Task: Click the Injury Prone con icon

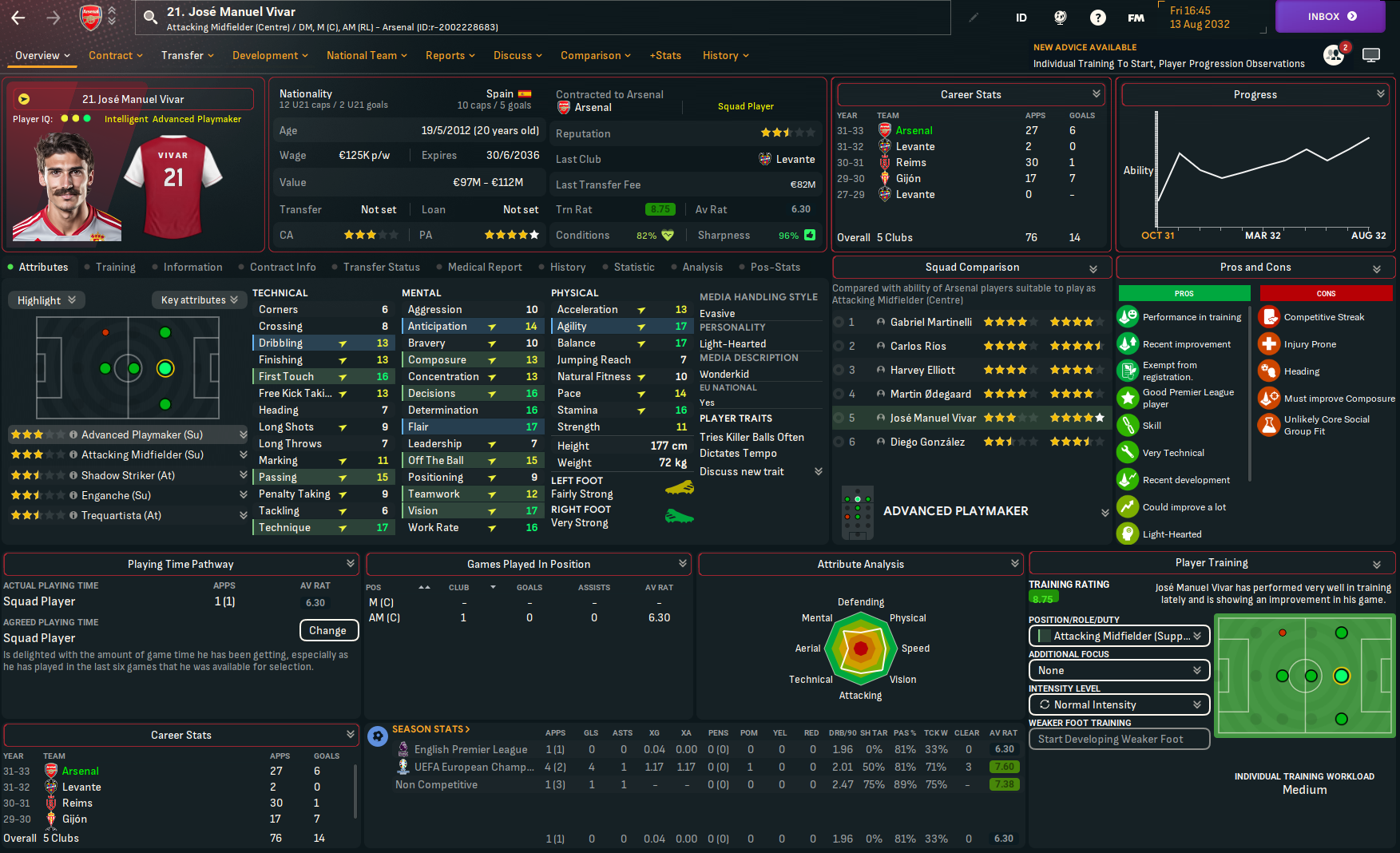Action: point(1269,344)
